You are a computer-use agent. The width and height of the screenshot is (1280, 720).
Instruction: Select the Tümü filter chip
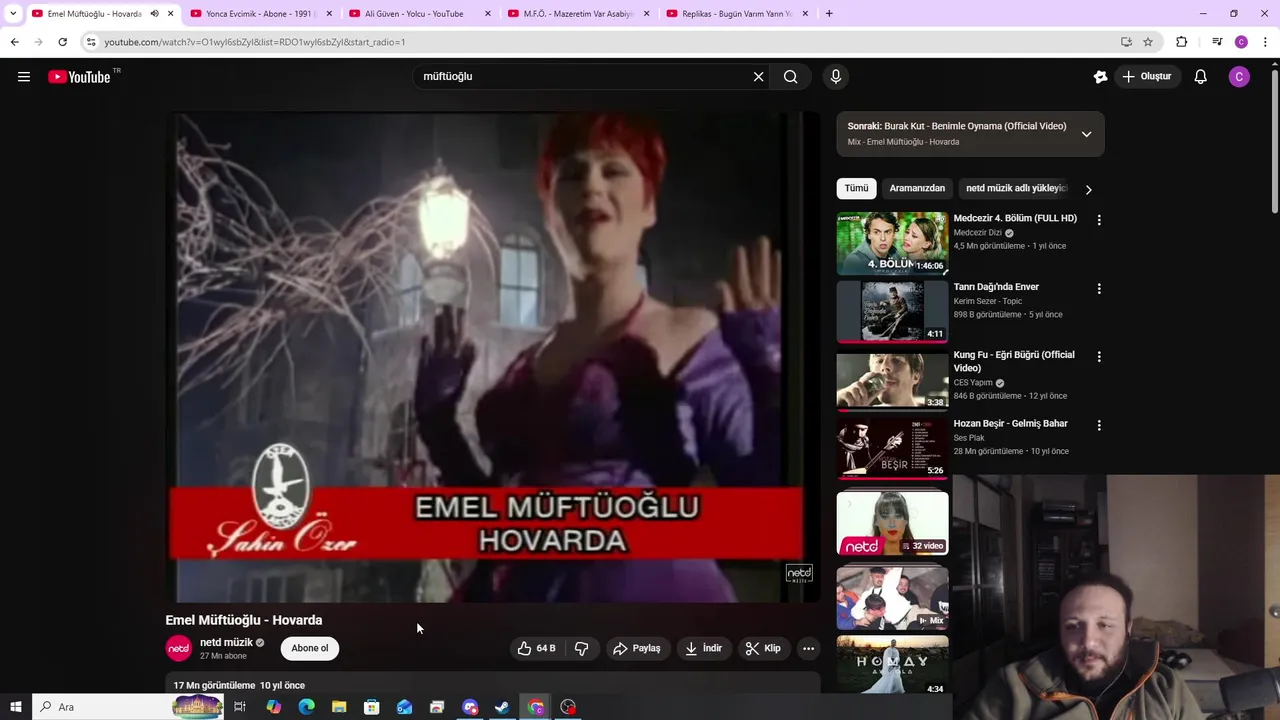pyautogui.click(x=857, y=188)
